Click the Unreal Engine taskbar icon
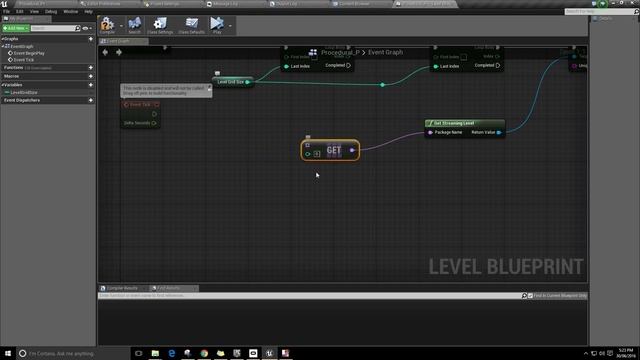Screen dimensions: 640x360 click(269, 353)
